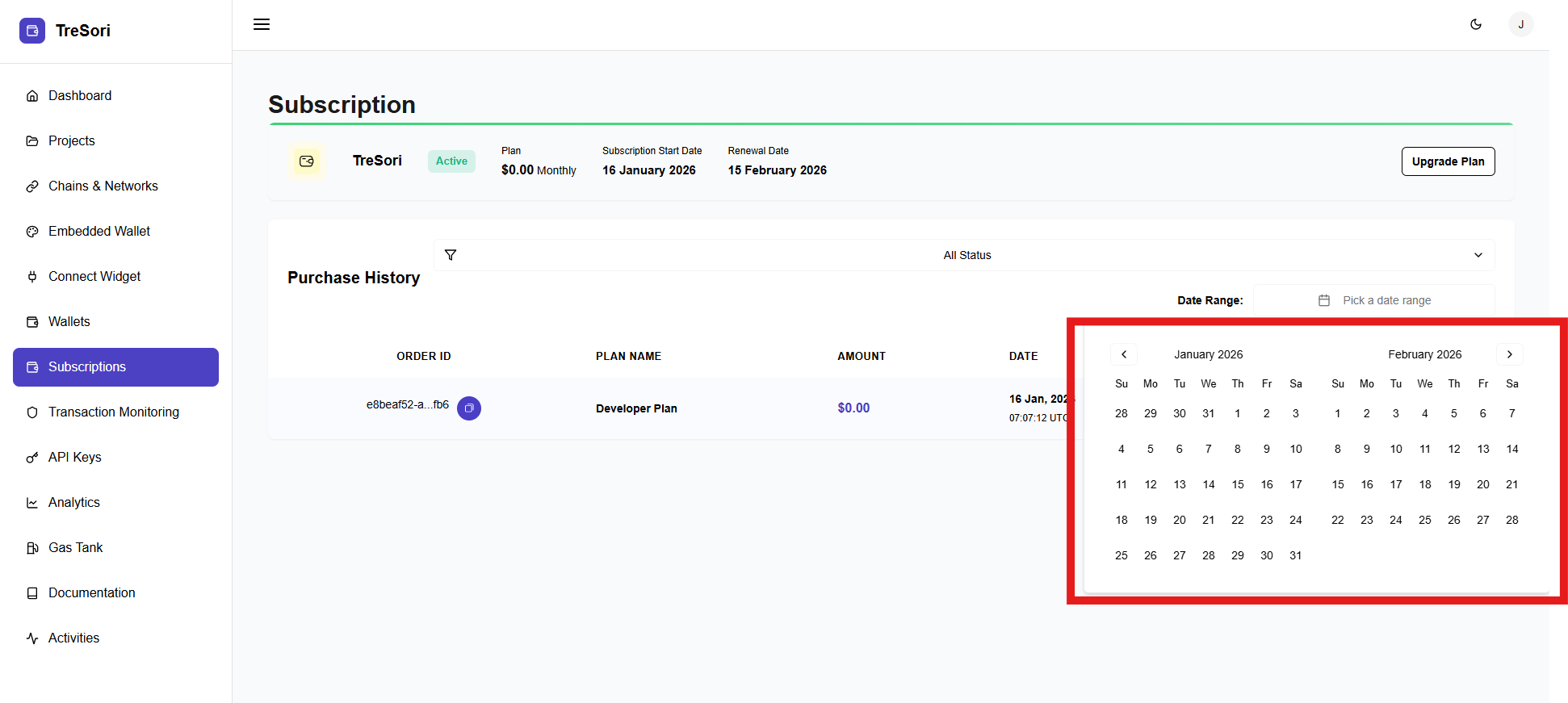This screenshot has width=1568, height=703.
Task: Go to next month in calendar
Action: [1509, 354]
